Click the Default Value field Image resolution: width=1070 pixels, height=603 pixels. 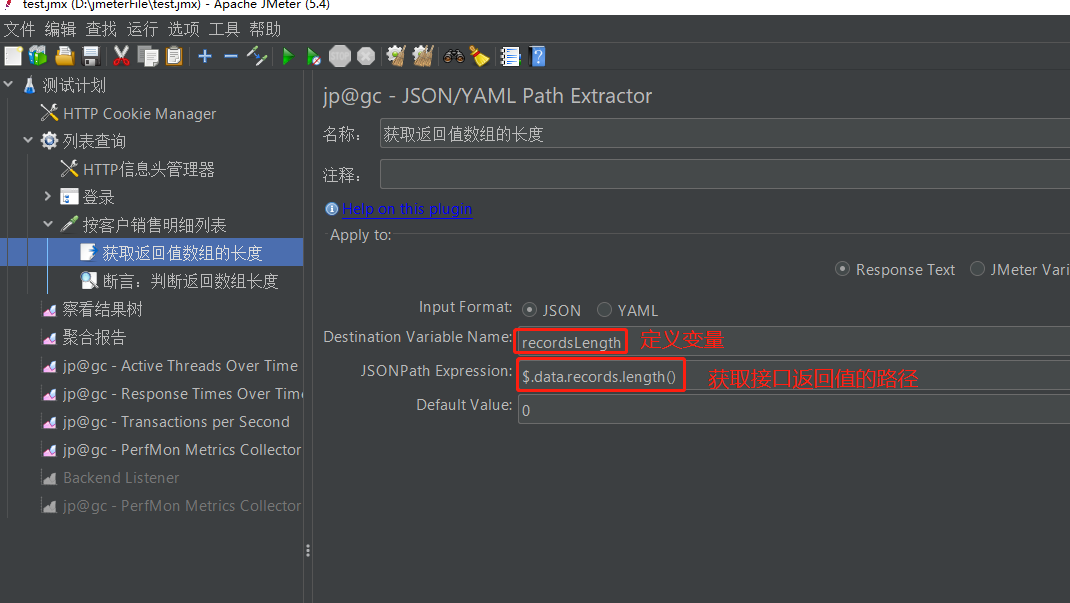pyautogui.click(x=794, y=410)
